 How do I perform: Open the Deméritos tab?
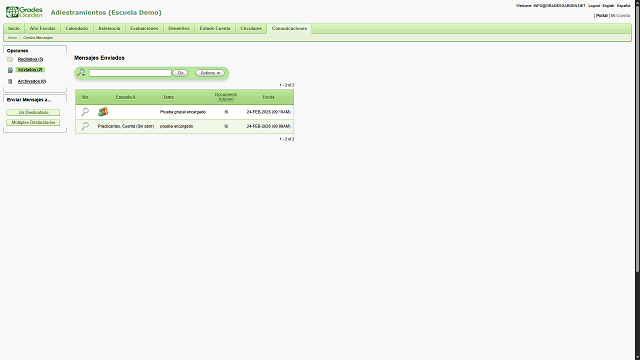(x=179, y=28)
